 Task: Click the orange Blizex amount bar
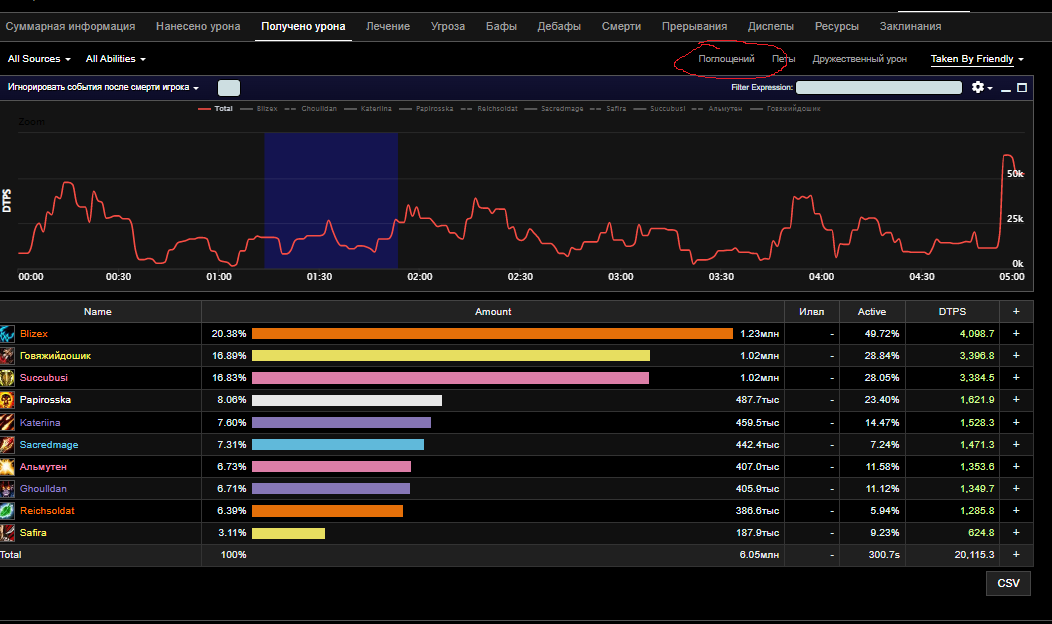[x=492, y=334]
